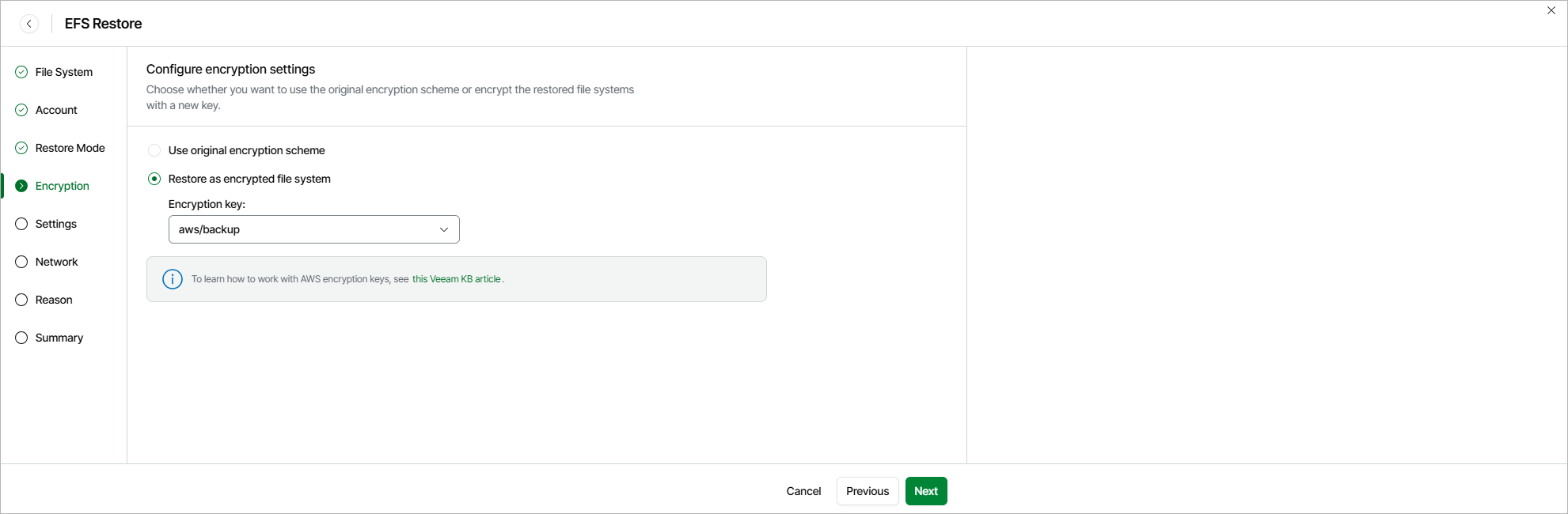Click the back arrow beside EFS Restore
1568x514 pixels.
[x=29, y=24]
